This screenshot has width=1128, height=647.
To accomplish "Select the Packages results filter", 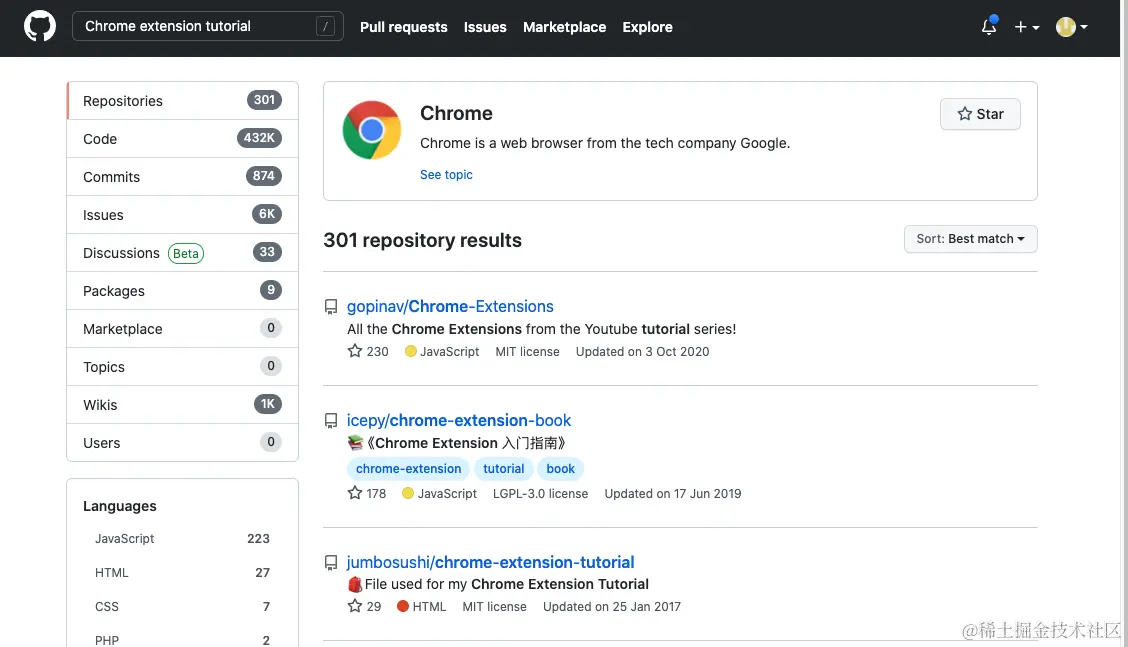I will 182,291.
